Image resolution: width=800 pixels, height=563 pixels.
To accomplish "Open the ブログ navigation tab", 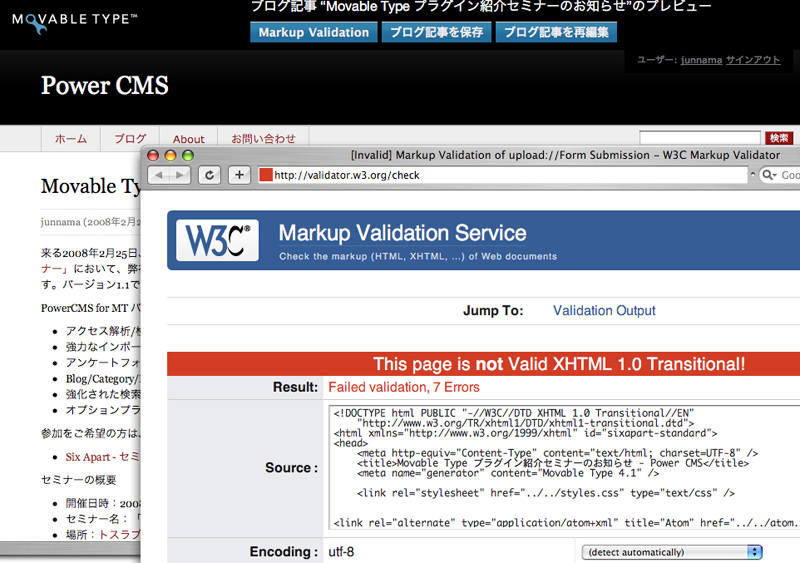I will 130,139.
